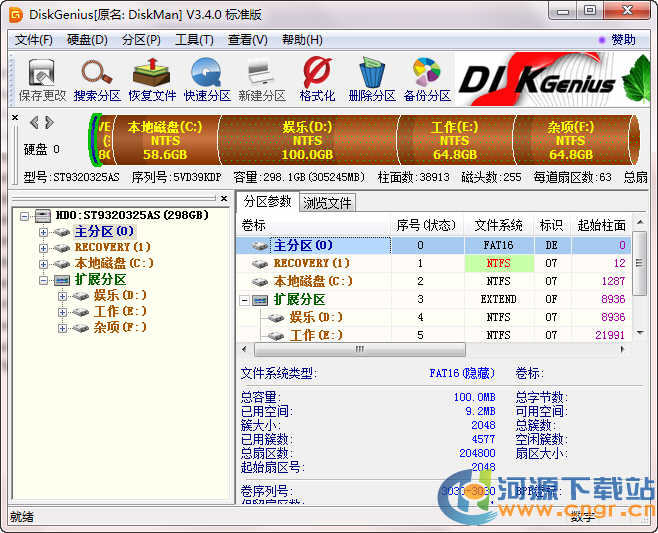The image size is (658, 533).
Task: Select 工作(E:) tree item
Action: pyautogui.click(x=120, y=311)
